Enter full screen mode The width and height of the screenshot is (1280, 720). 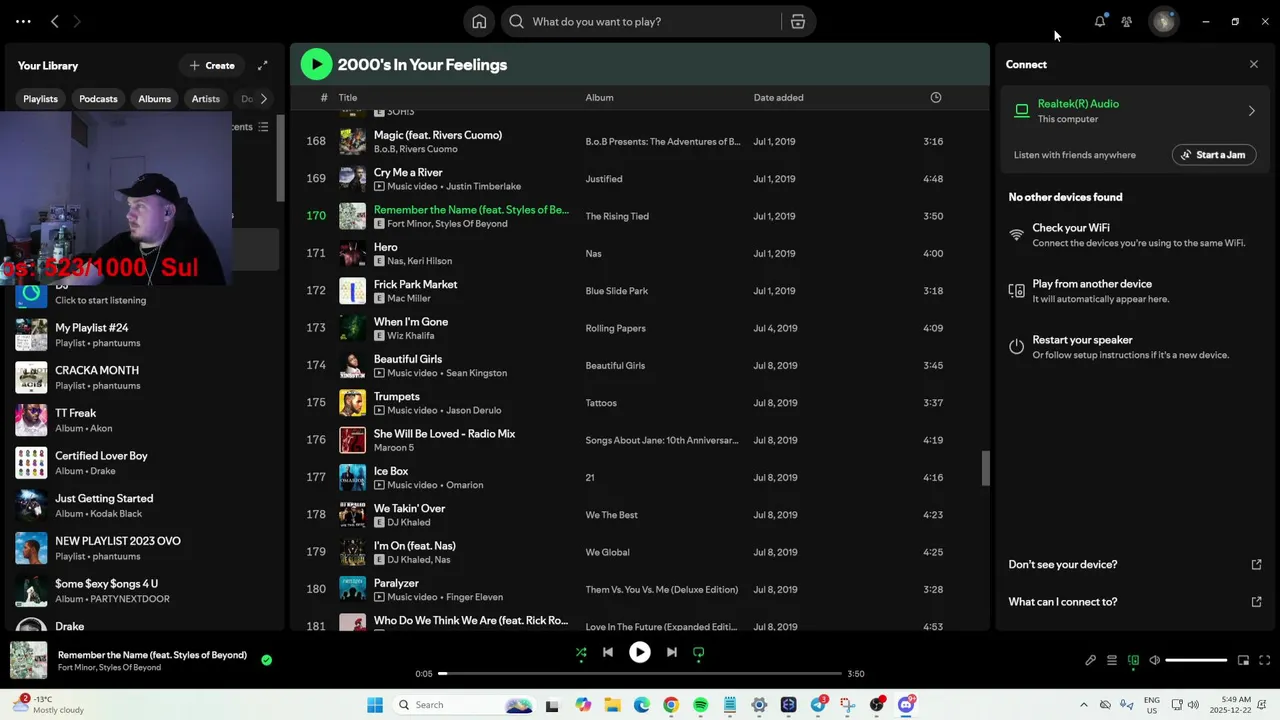coord(1264,660)
